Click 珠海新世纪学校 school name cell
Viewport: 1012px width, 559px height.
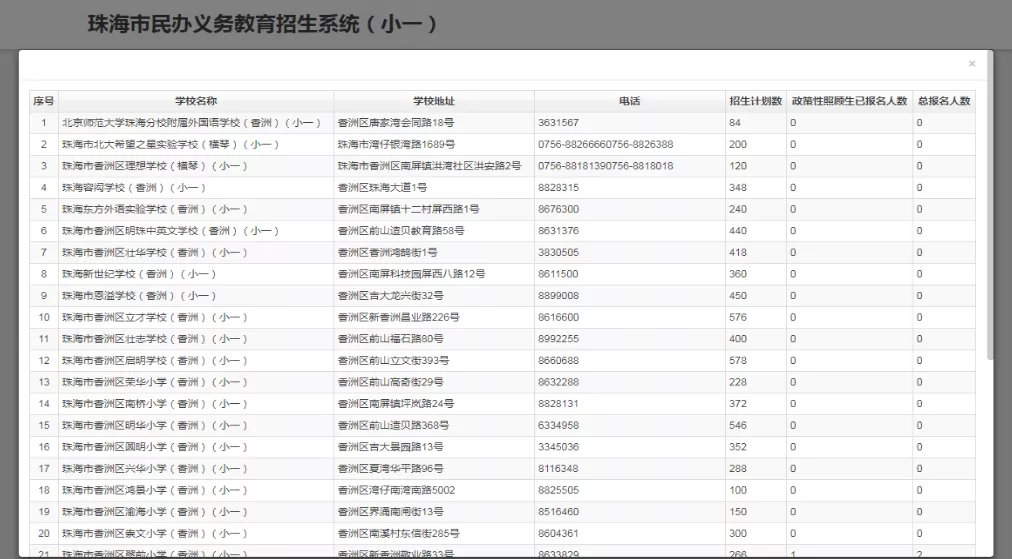coord(139,274)
